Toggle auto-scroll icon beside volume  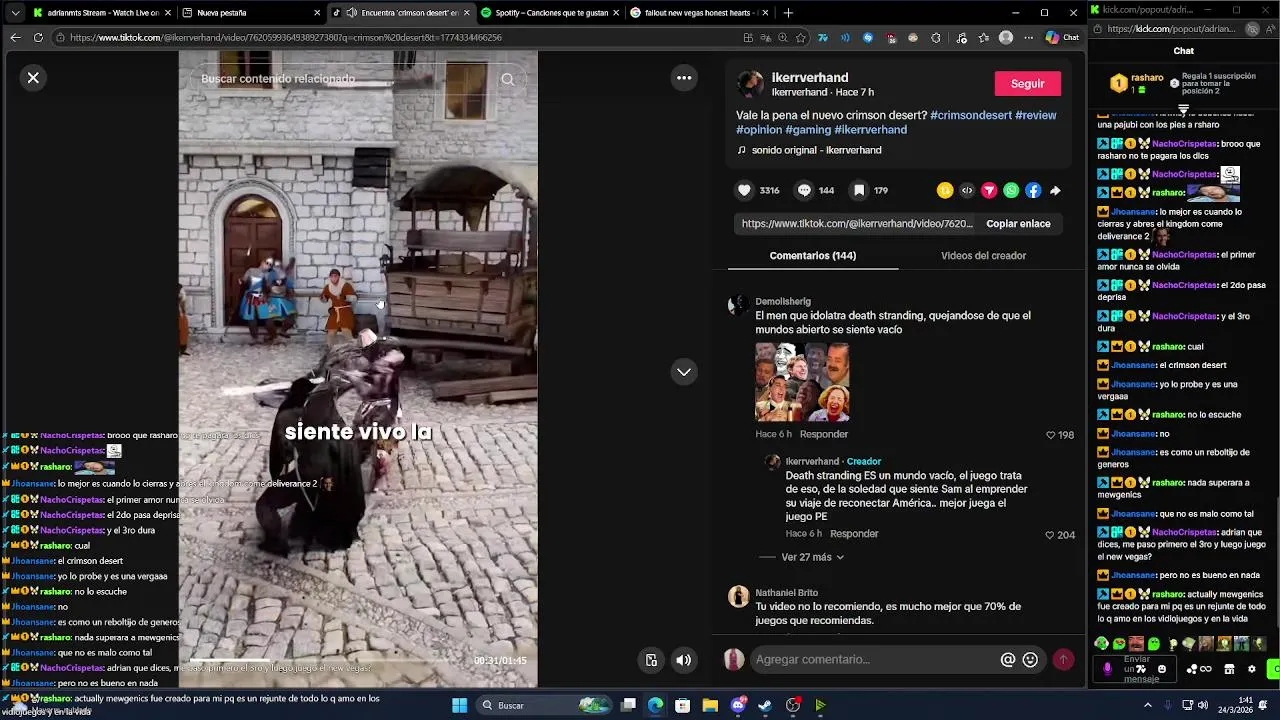pyautogui.click(x=651, y=660)
